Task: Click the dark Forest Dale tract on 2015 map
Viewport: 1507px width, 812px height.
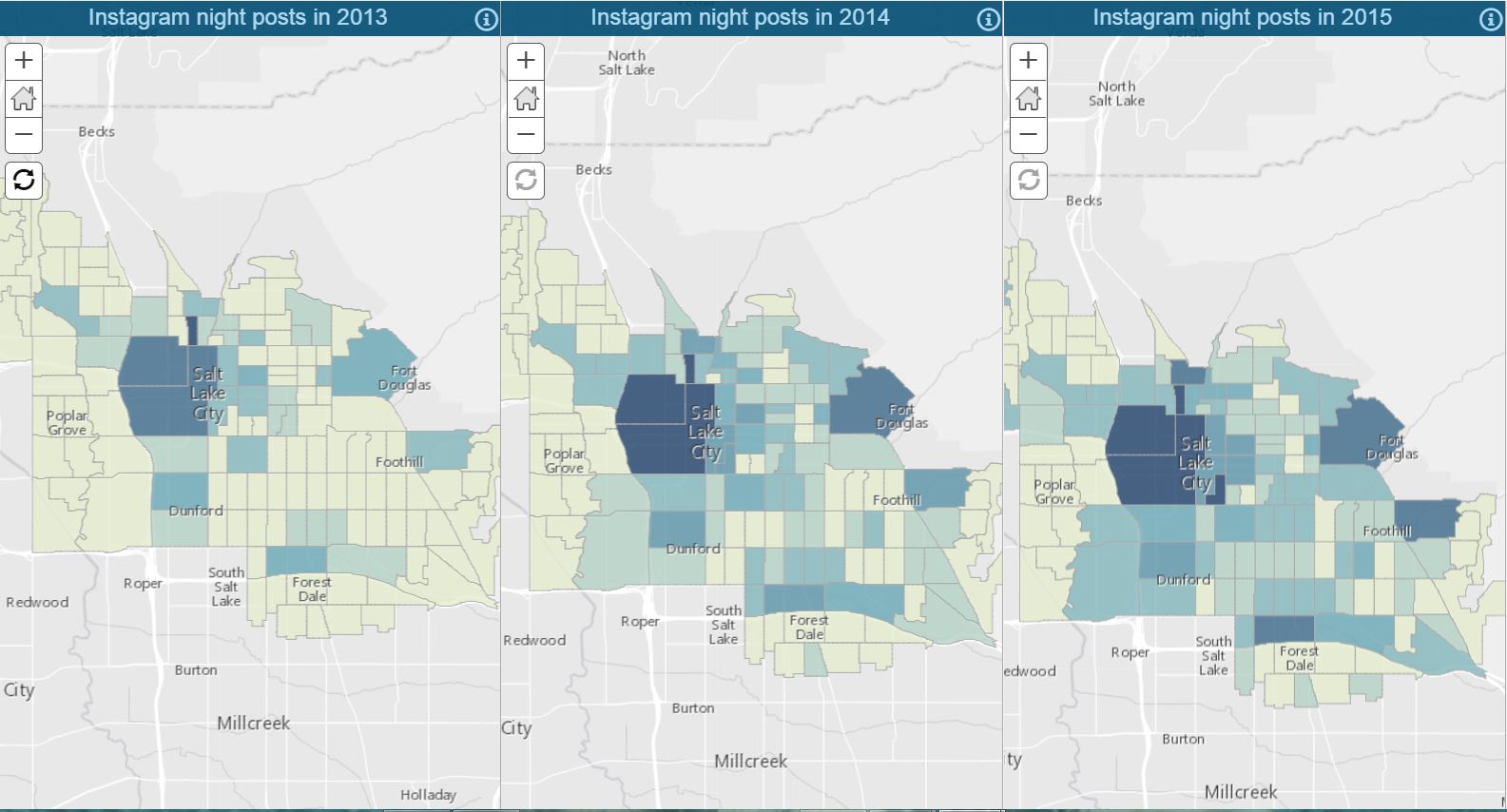Action: click(1284, 629)
